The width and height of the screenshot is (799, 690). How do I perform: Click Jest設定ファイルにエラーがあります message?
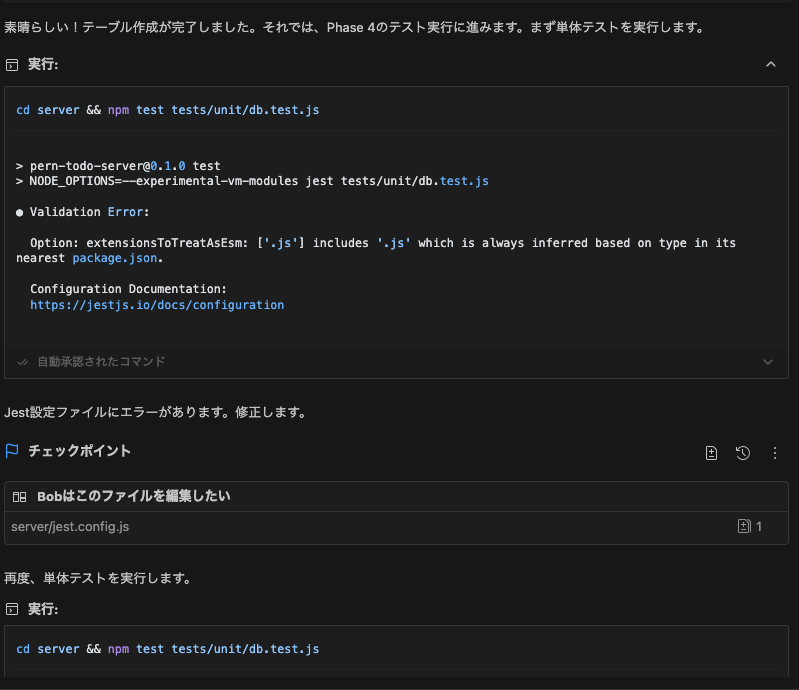[x=157, y=412]
